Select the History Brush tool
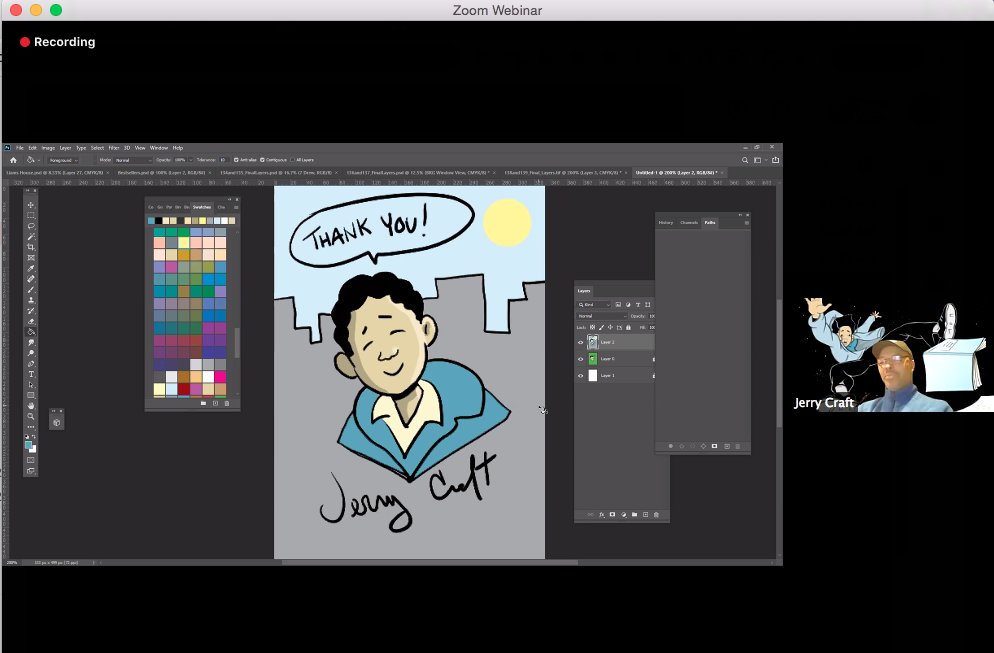This screenshot has width=994, height=653. [30, 311]
